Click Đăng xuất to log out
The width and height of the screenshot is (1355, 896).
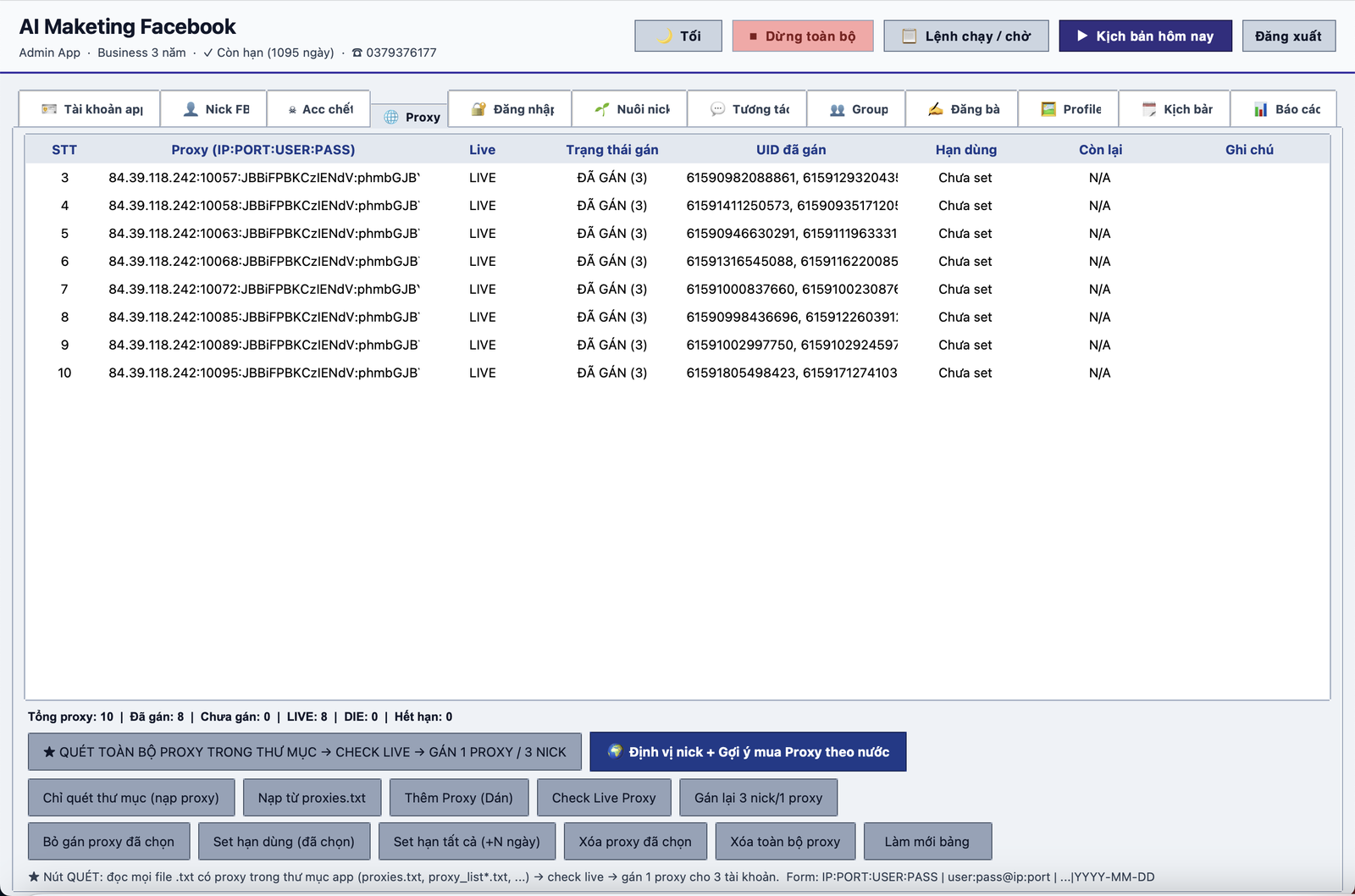tap(1289, 36)
